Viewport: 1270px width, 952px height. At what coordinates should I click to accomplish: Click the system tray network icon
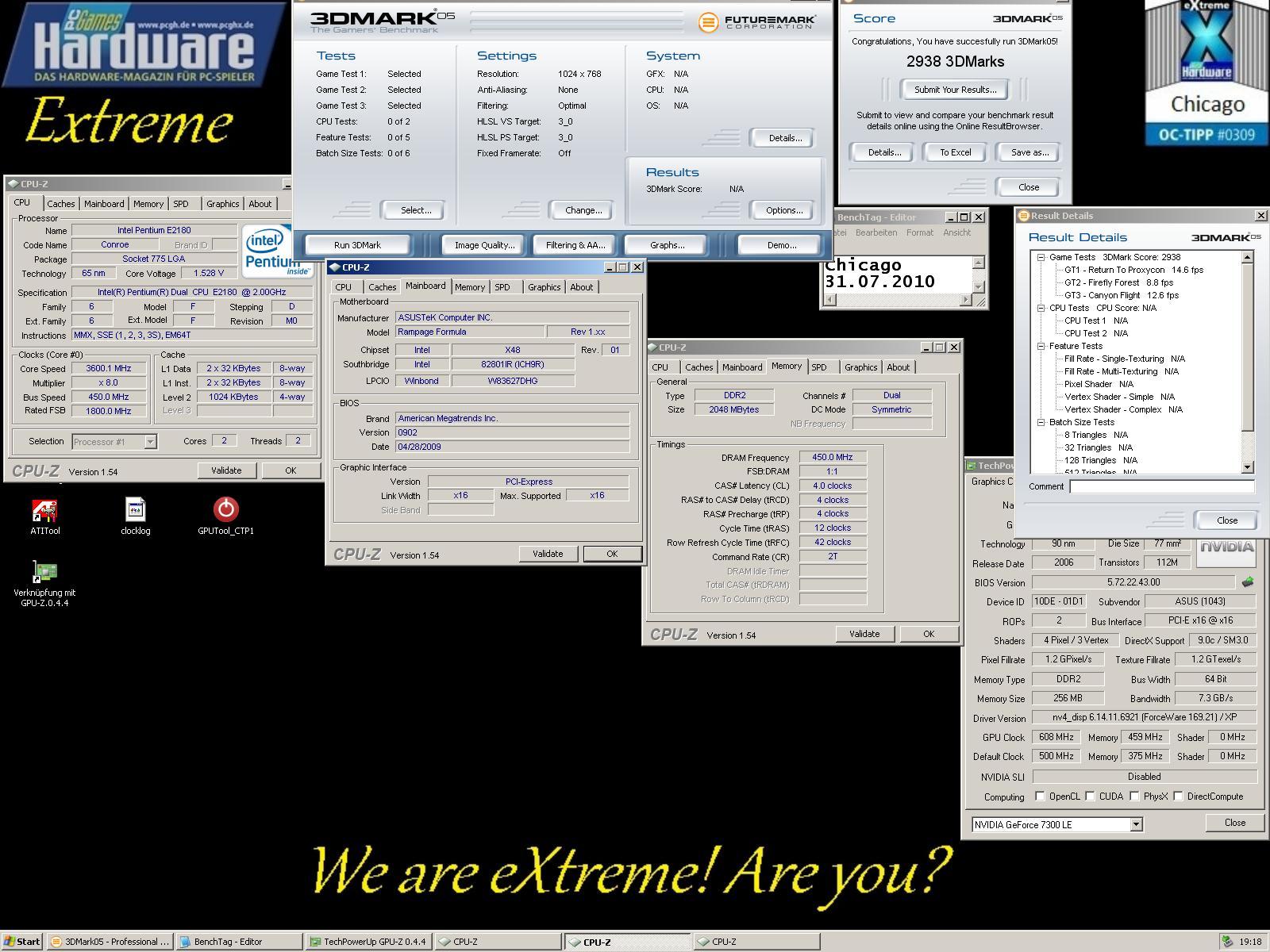point(1227,942)
